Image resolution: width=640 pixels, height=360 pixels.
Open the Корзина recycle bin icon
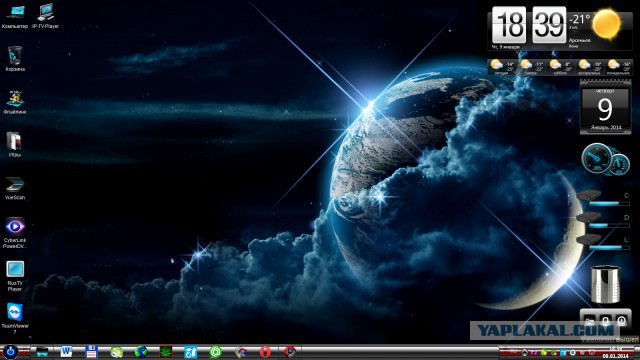[15, 59]
